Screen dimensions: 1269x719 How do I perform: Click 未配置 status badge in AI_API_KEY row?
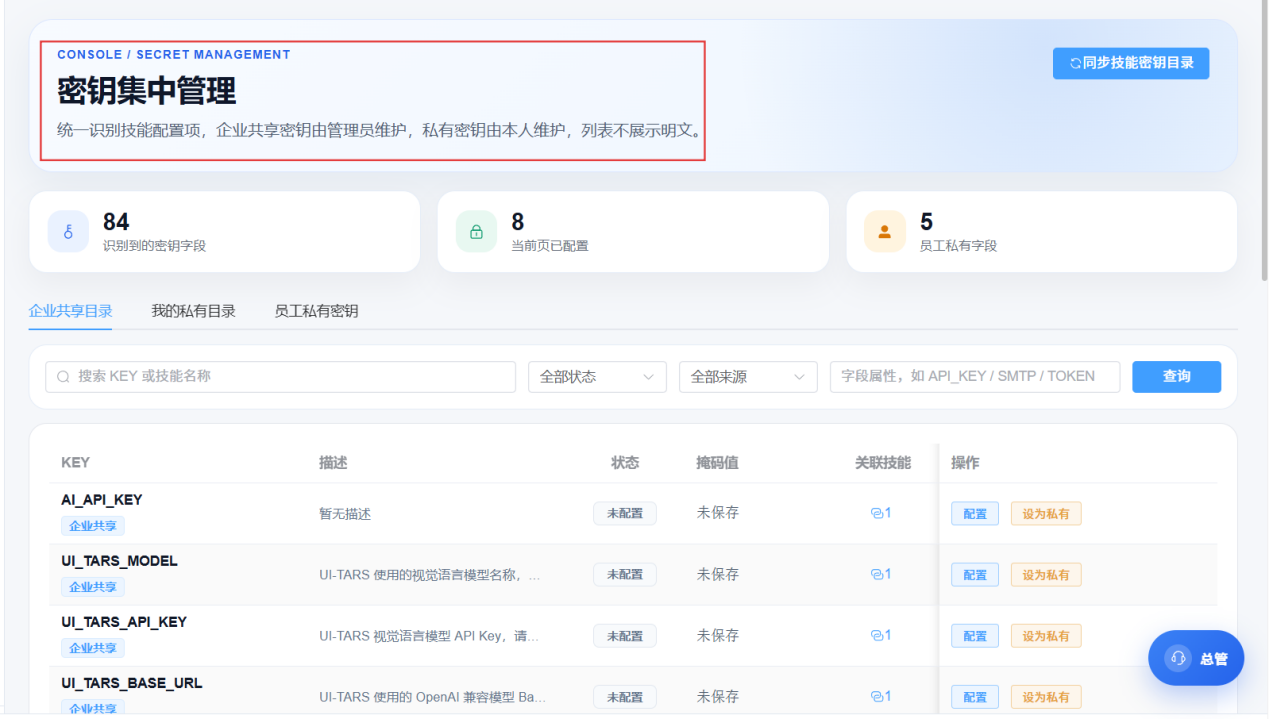coord(625,514)
